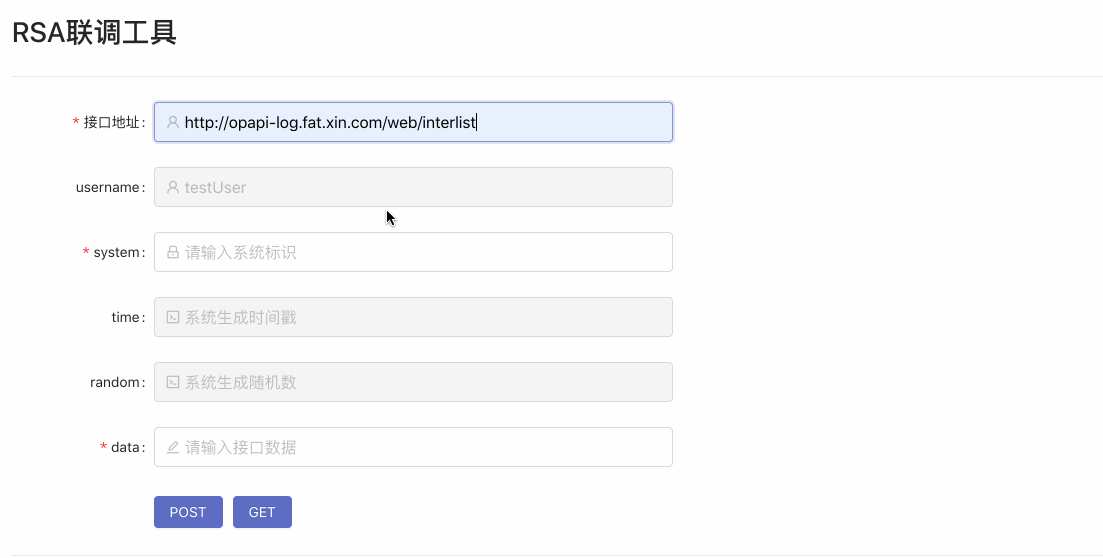The image size is (1103, 558).
Task: Click lock icon in system field
Action: click(173, 252)
